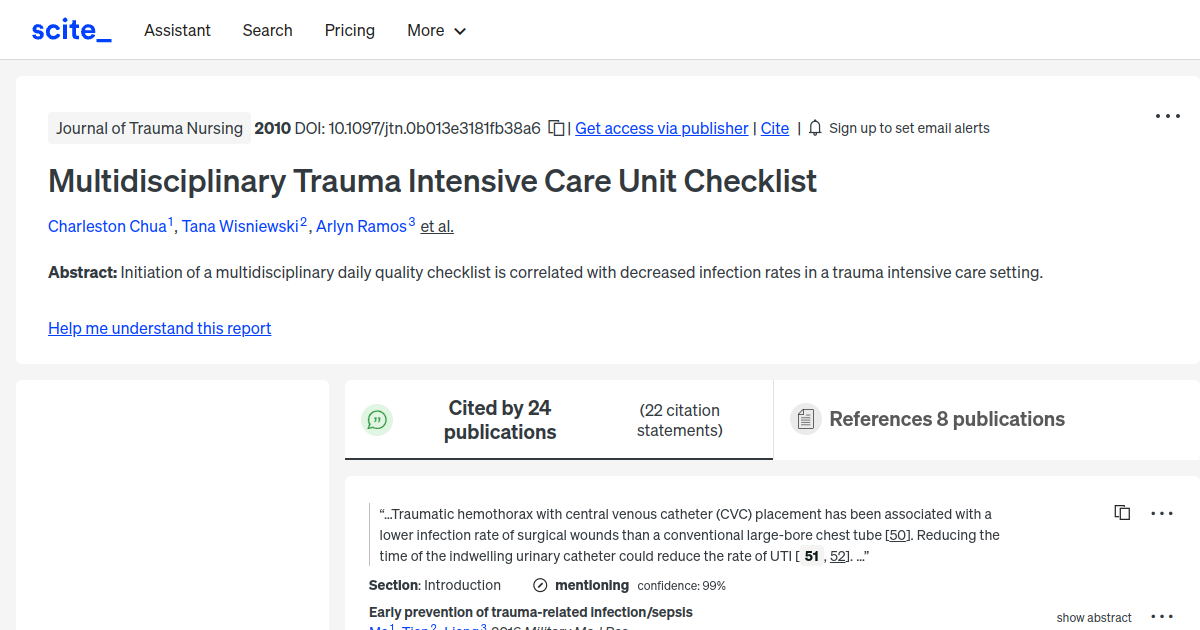Open the top-right three-dot overflow menu

click(1167, 116)
